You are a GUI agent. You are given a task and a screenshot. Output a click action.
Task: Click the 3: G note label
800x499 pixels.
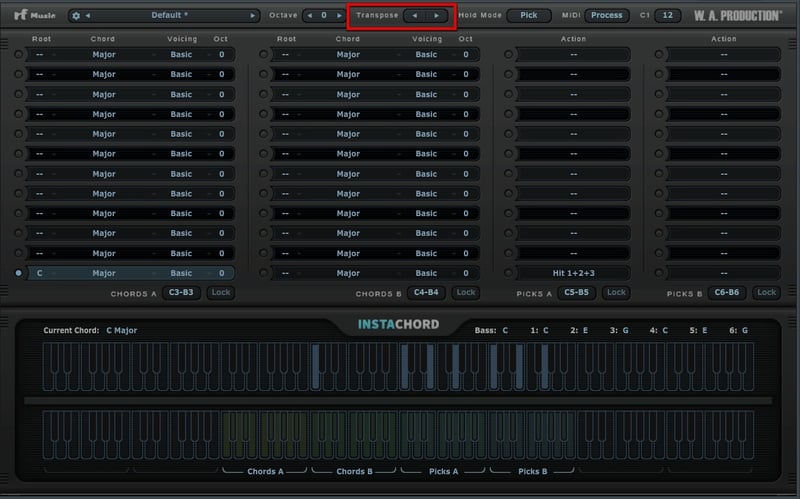click(619, 331)
